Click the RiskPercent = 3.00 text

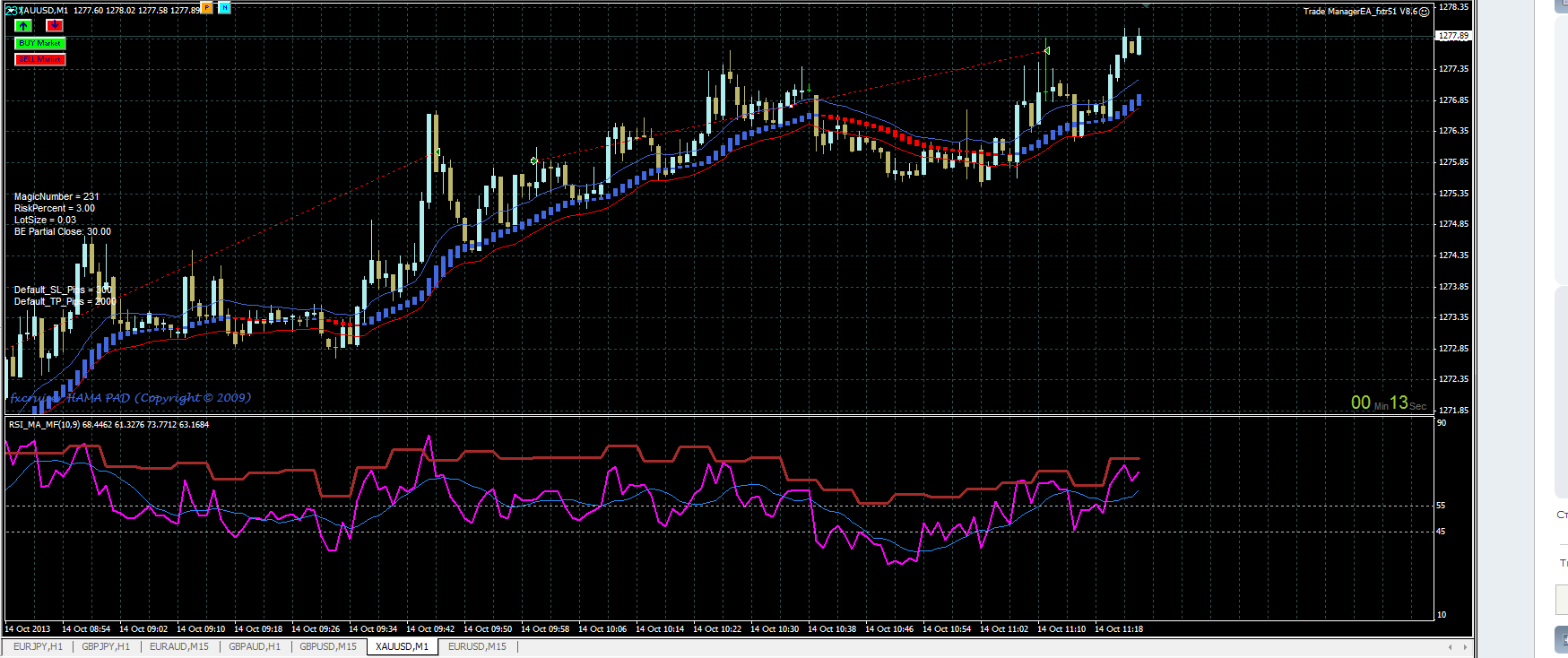(x=54, y=208)
